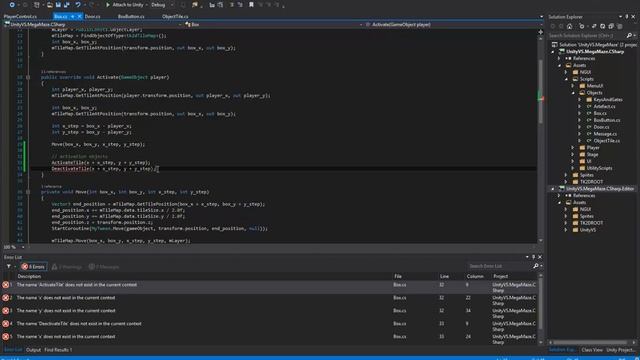Select the UnityVS folder
Image resolution: width=640 pixels, height=360 pixels.
[587, 230]
